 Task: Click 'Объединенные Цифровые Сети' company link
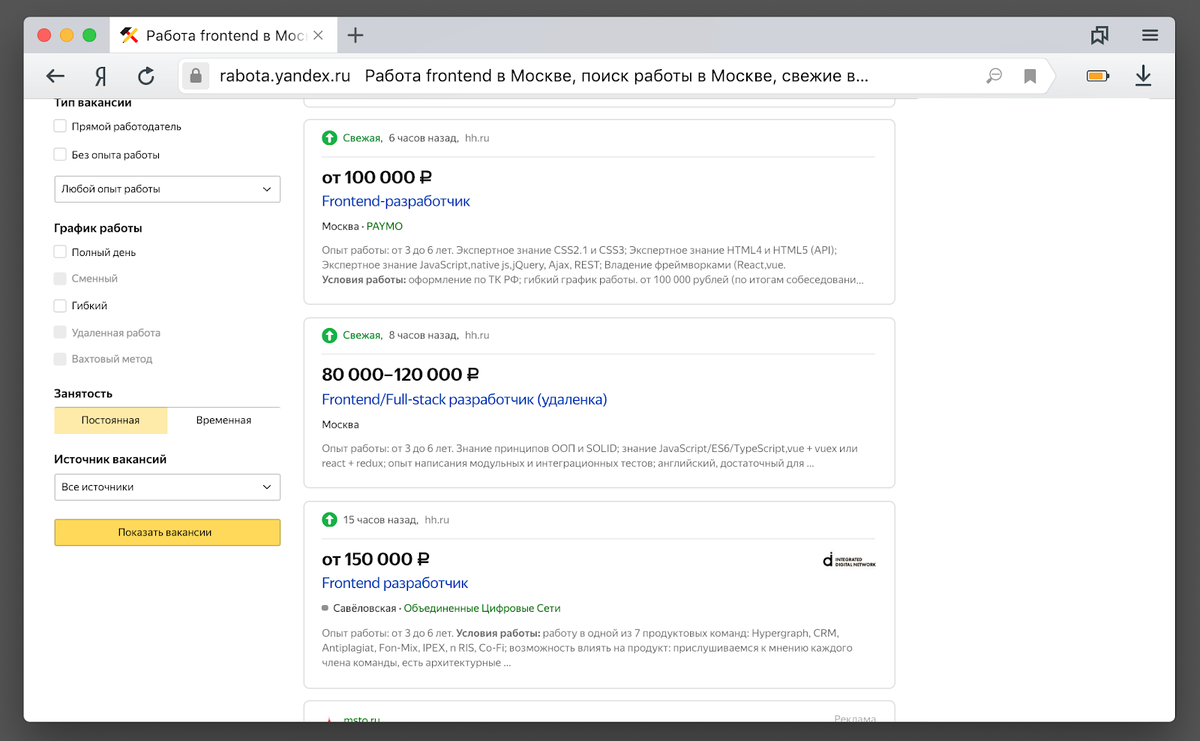coord(482,608)
